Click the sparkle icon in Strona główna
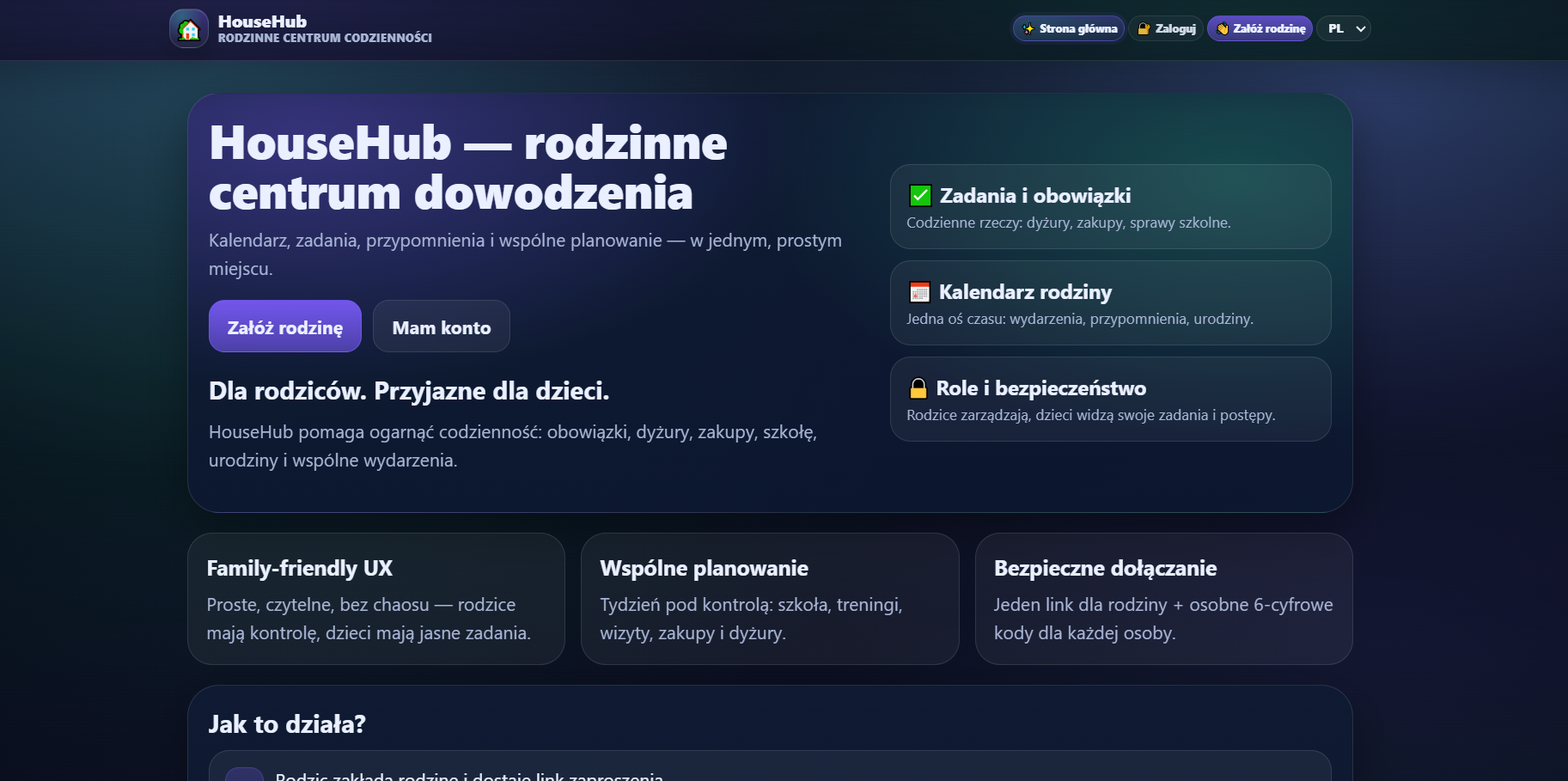1568x781 pixels. 1028,28
